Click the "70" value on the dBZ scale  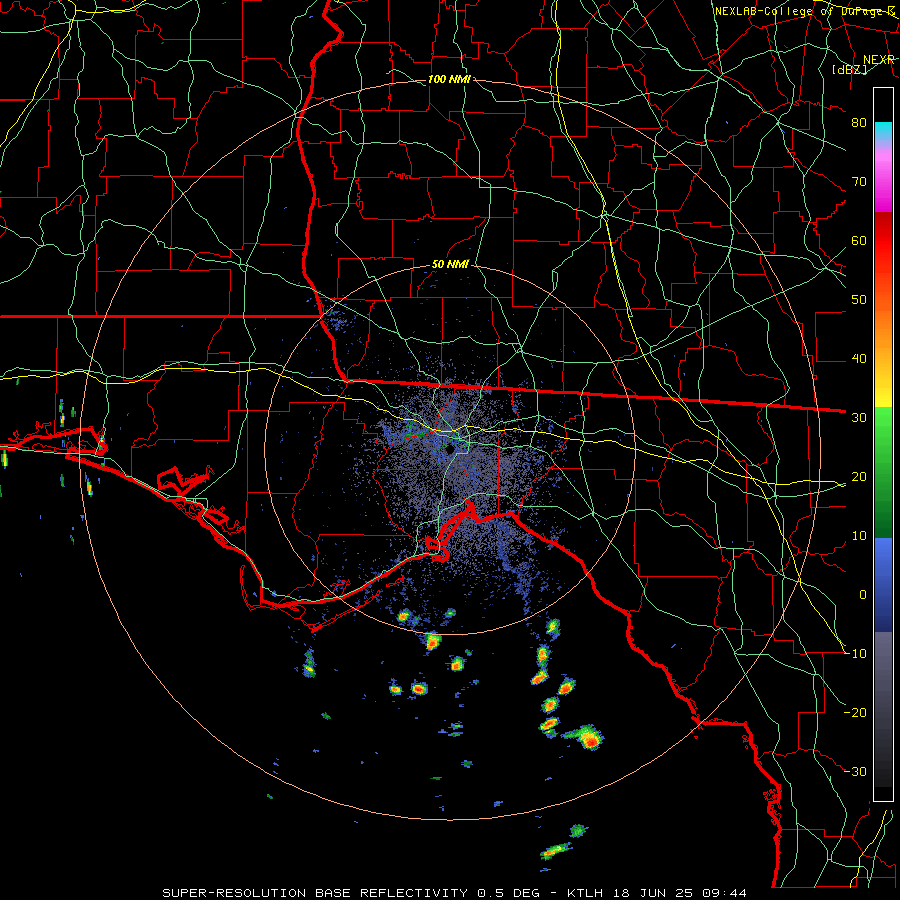[859, 182]
